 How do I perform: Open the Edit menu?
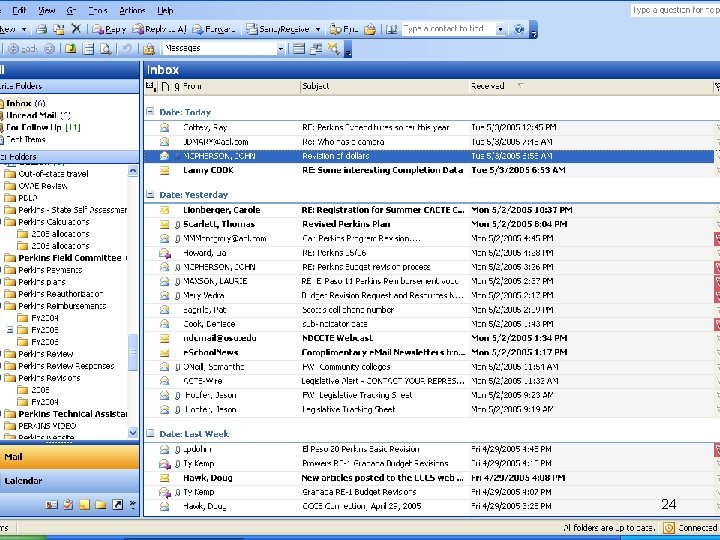(x=19, y=10)
